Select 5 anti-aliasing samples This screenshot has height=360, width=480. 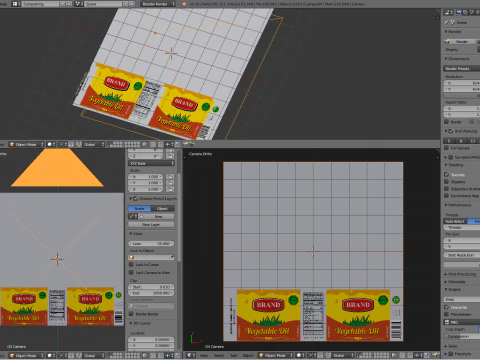449,141
